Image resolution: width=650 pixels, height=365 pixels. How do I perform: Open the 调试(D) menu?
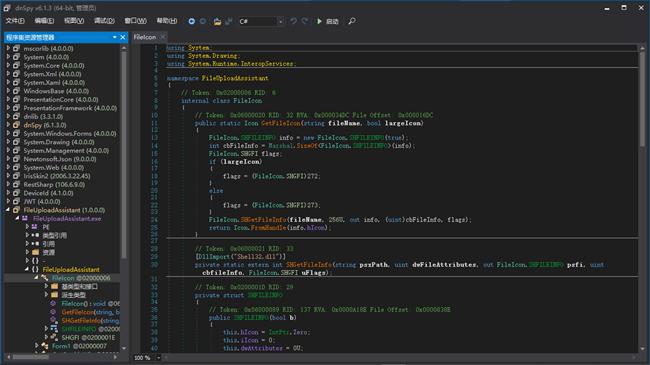point(104,21)
